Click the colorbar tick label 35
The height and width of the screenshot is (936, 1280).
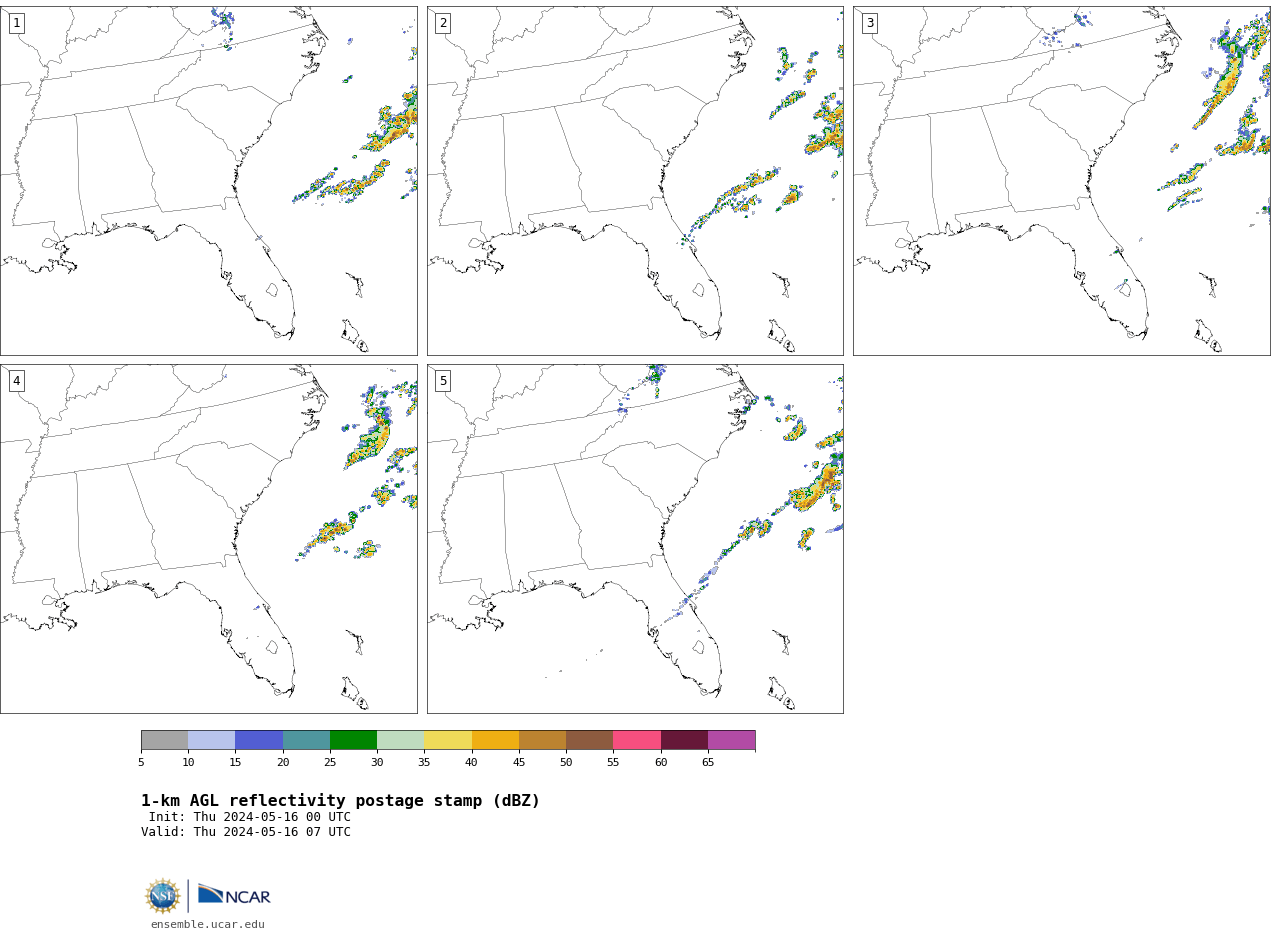coord(424,763)
